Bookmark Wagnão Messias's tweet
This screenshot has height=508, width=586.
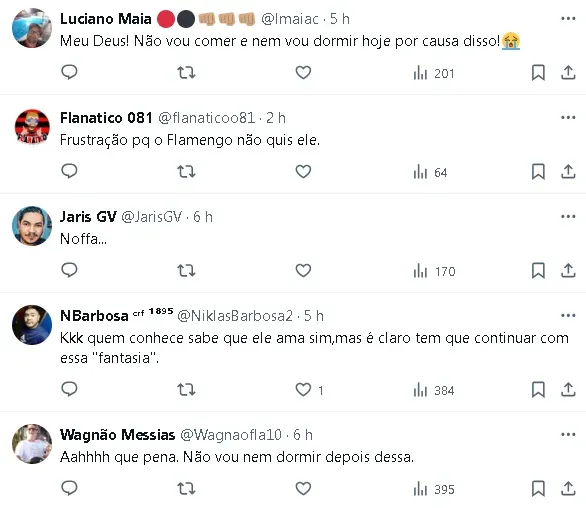[538, 488]
